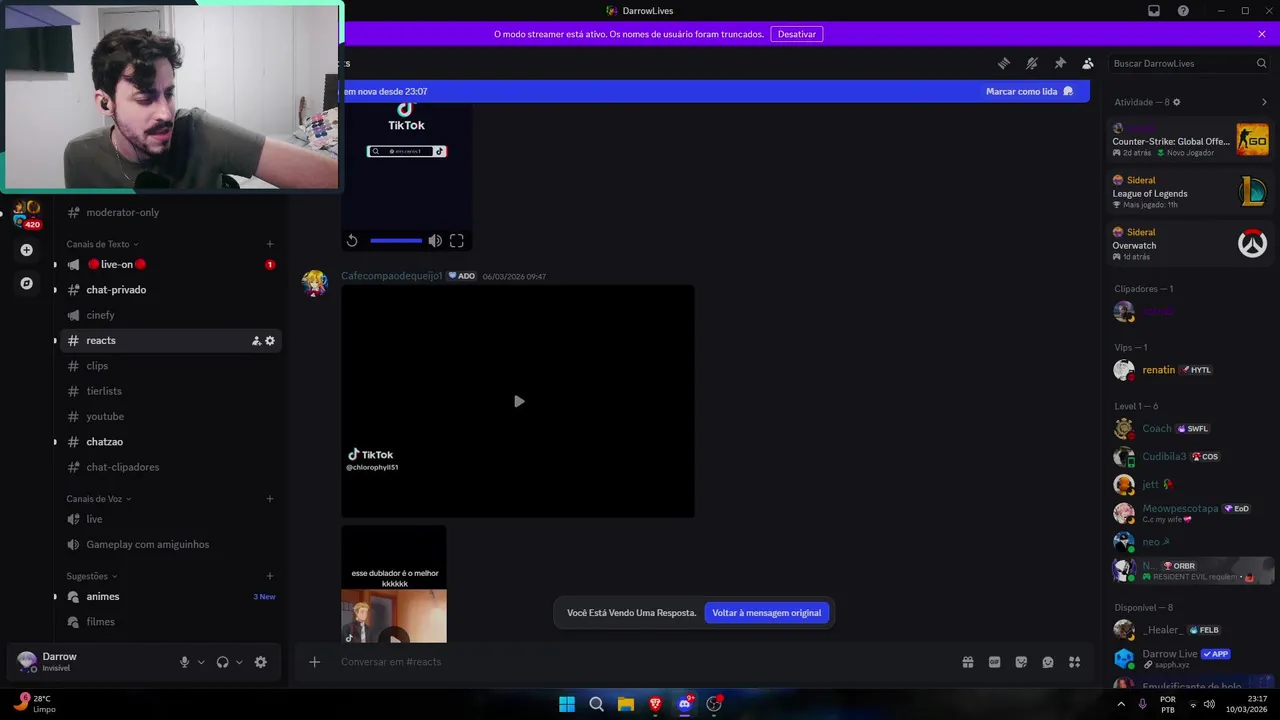The height and width of the screenshot is (720, 1280).
Task: Open the add a server plus icon
Action: (x=27, y=250)
